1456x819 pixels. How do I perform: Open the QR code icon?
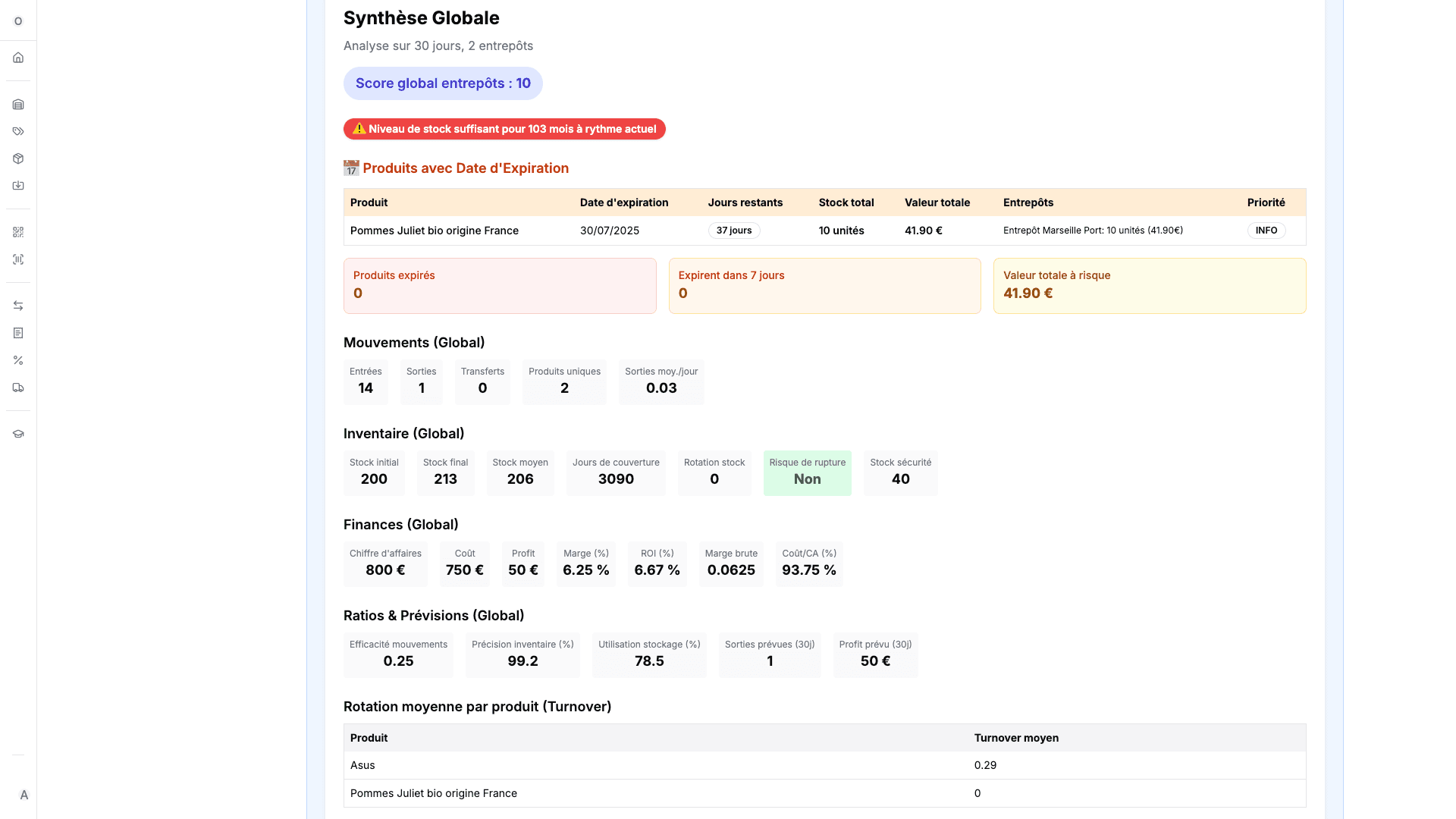pos(18,232)
